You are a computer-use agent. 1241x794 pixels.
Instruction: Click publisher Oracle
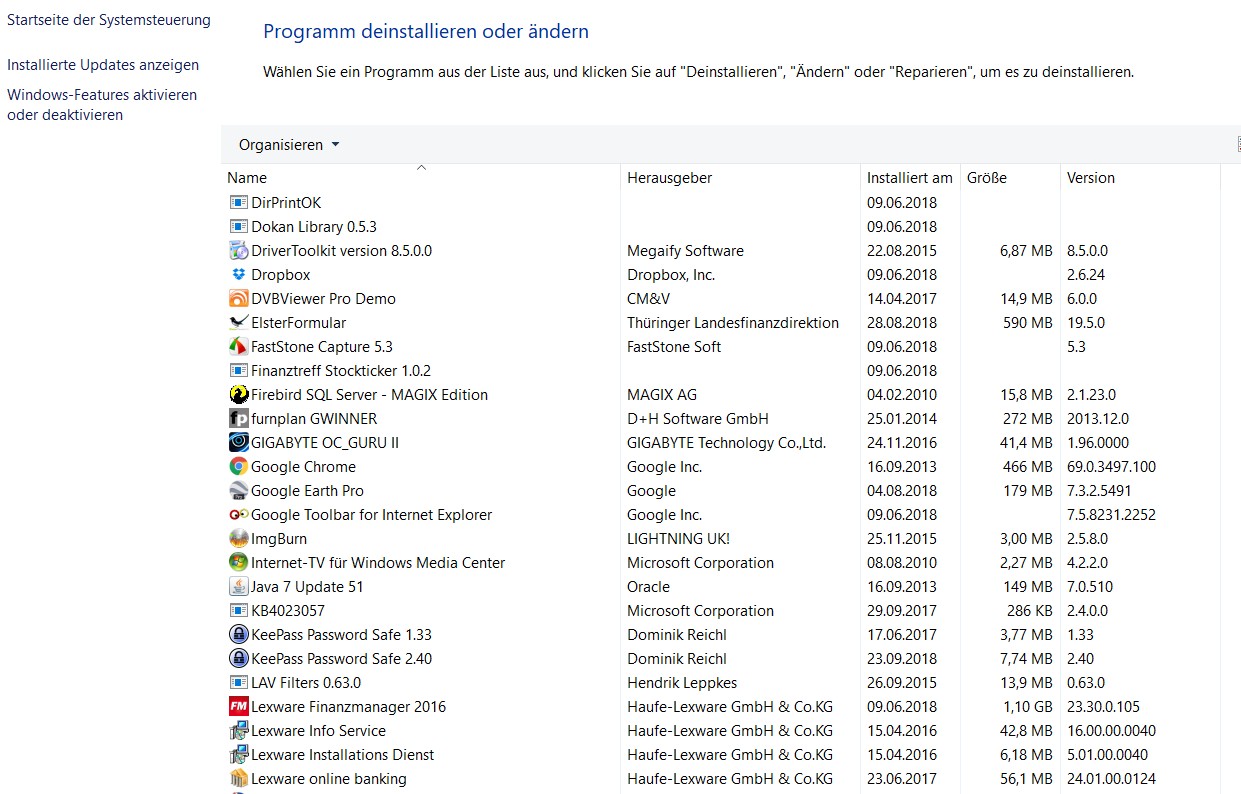pos(649,587)
